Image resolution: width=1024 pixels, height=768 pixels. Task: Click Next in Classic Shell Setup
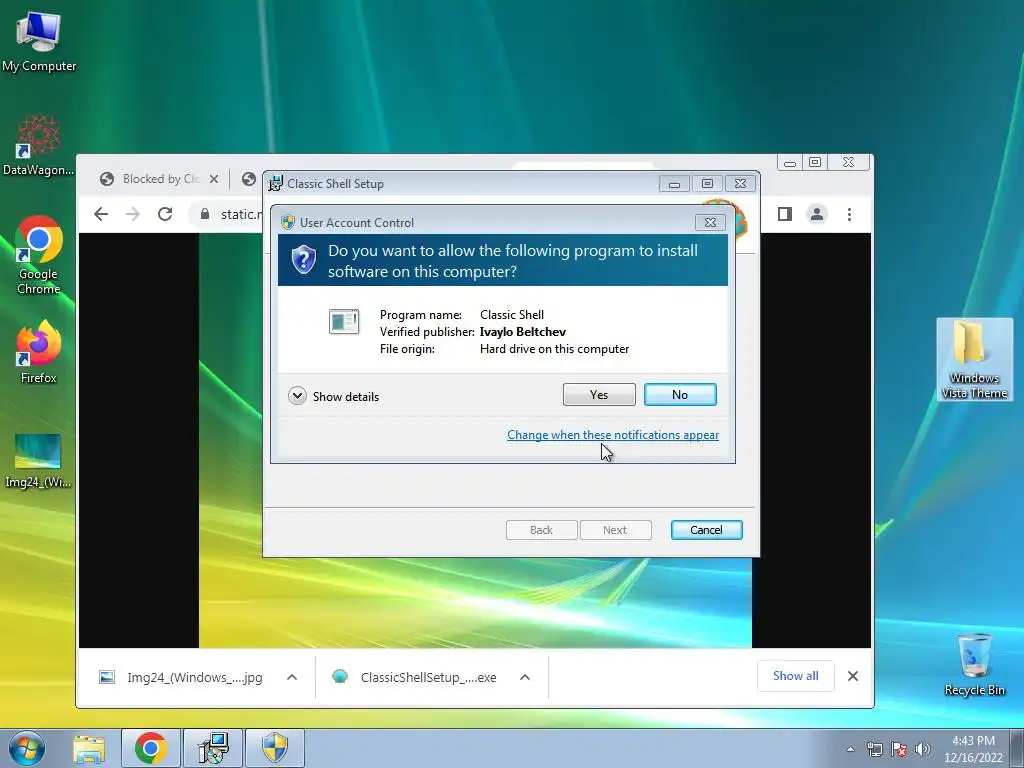615,530
